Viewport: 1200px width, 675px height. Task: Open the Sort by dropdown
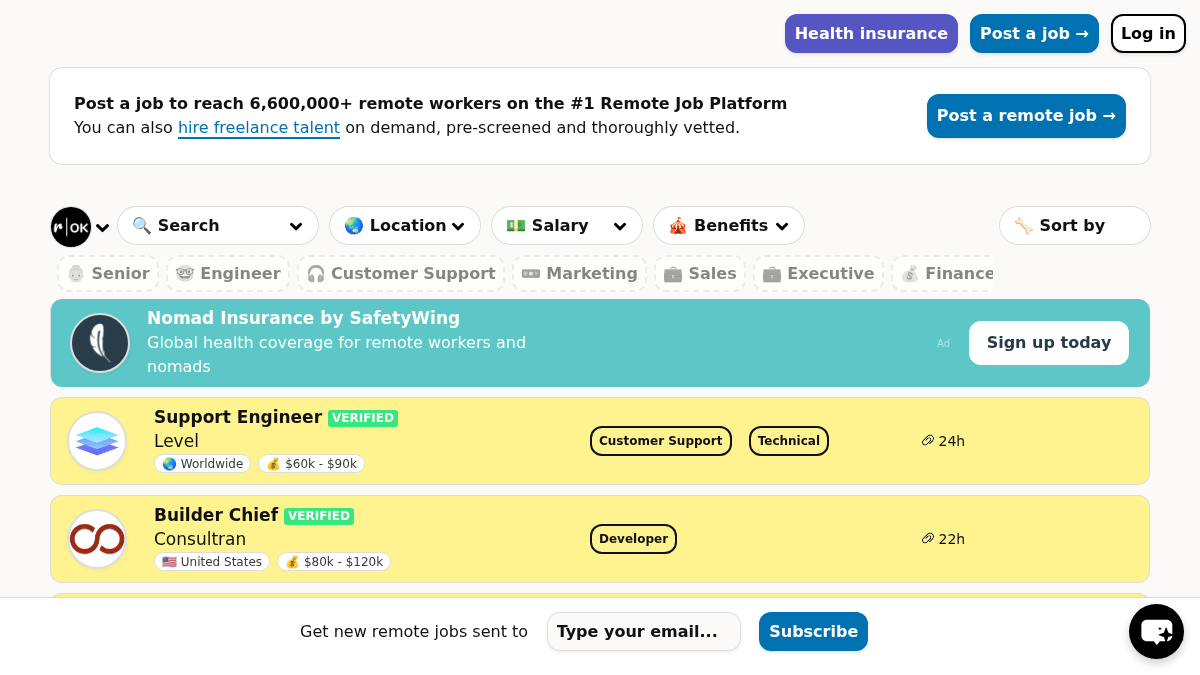pyautogui.click(x=1075, y=226)
